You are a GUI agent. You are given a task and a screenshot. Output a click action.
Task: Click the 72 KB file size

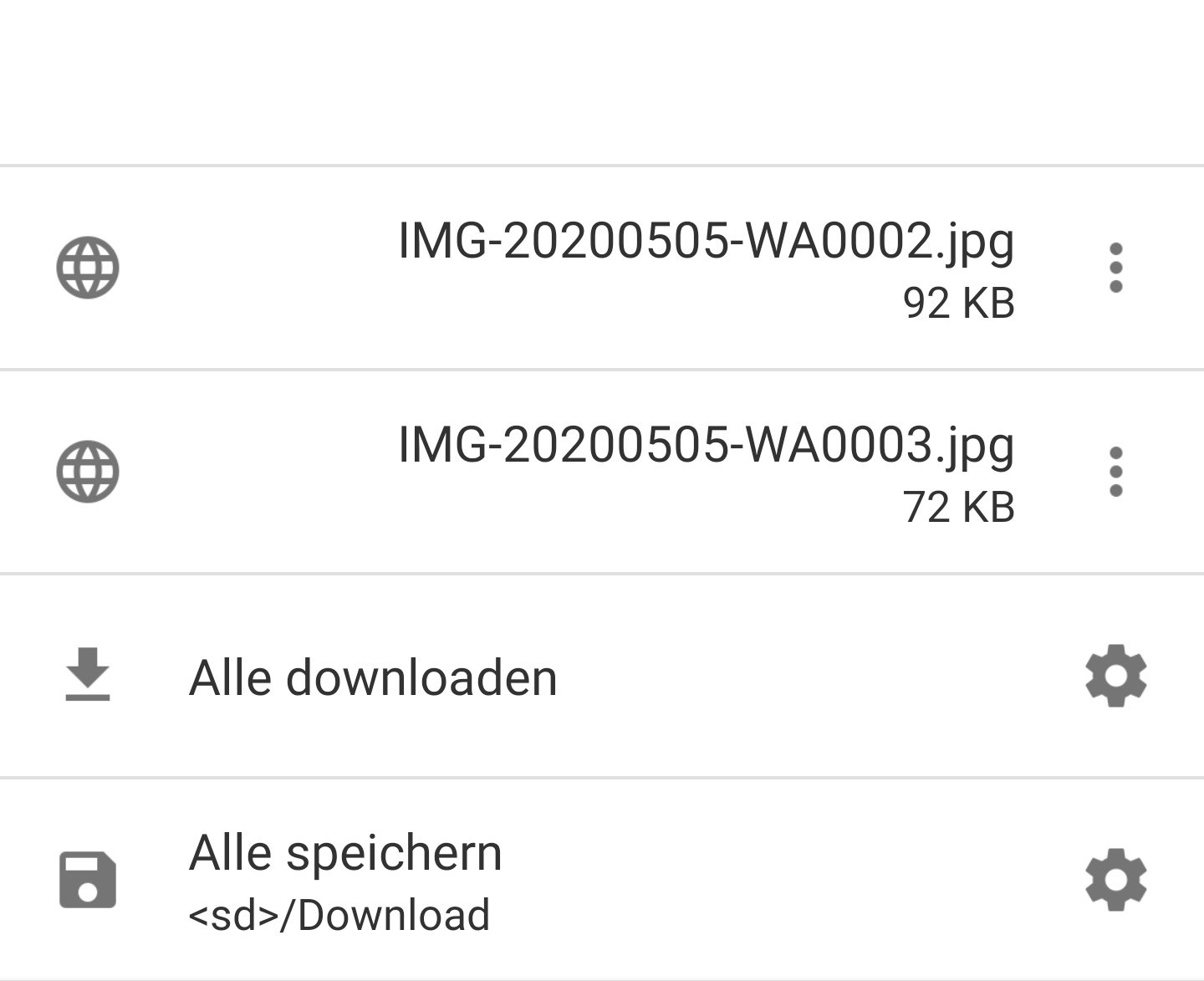click(959, 507)
